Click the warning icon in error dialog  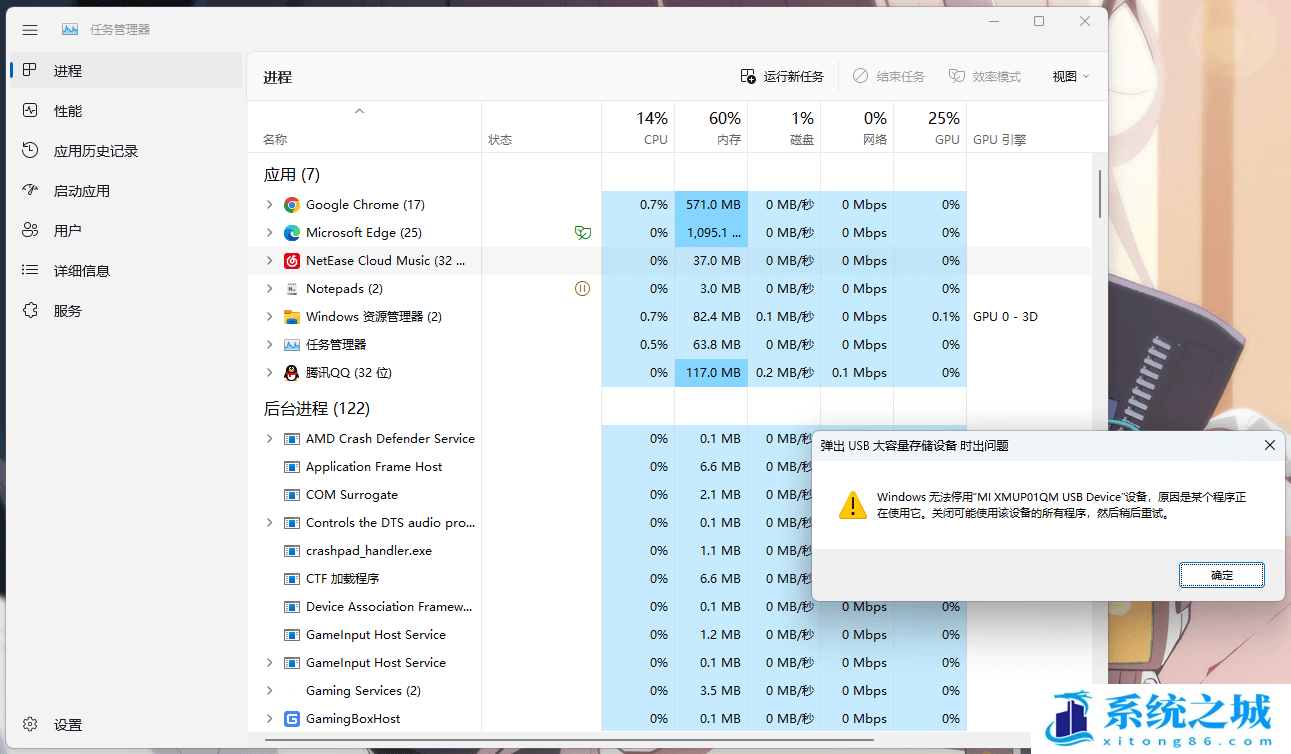[852, 504]
